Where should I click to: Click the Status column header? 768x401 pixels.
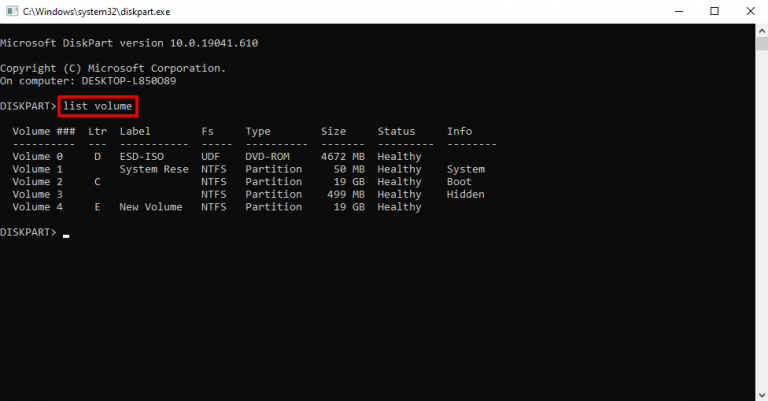tap(396, 131)
